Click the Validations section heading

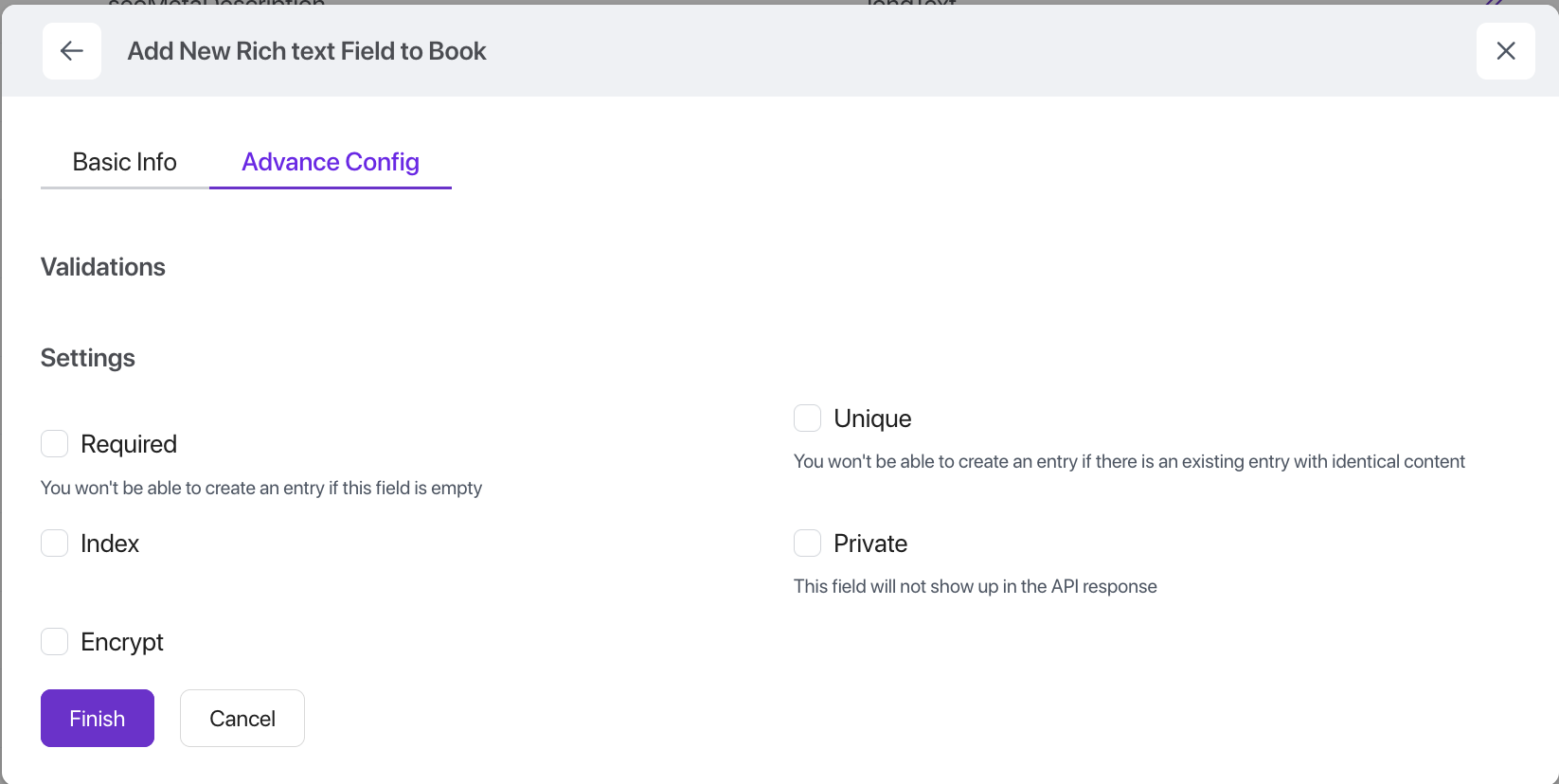point(103,267)
